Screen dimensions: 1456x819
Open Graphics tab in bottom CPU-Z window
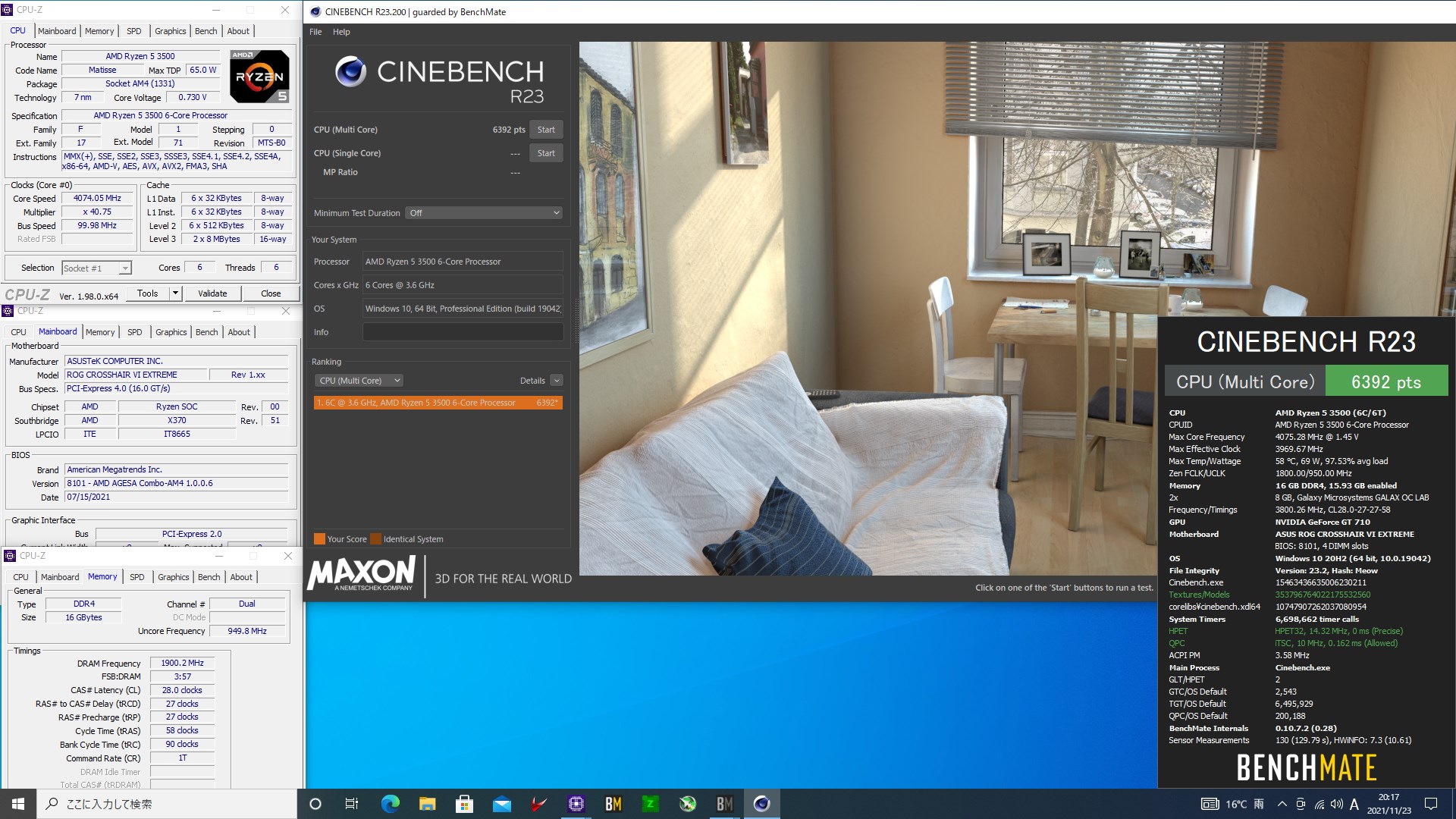173,577
